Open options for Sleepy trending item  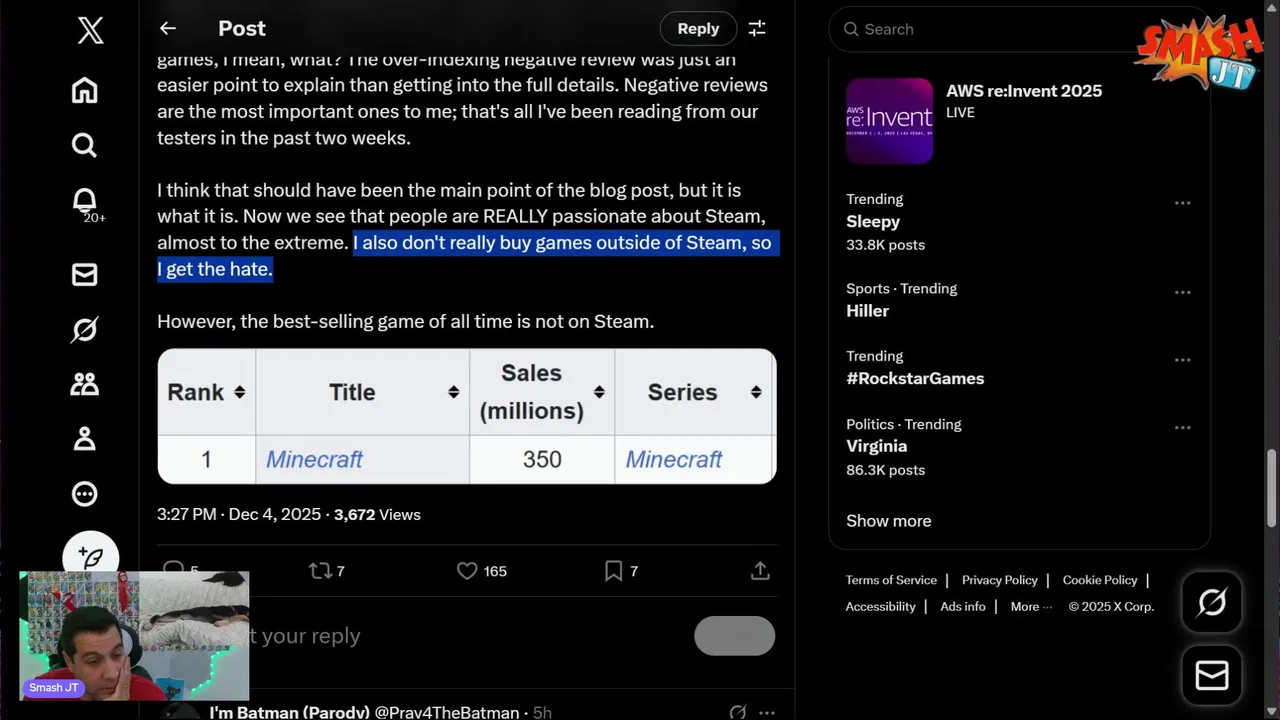click(1182, 203)
